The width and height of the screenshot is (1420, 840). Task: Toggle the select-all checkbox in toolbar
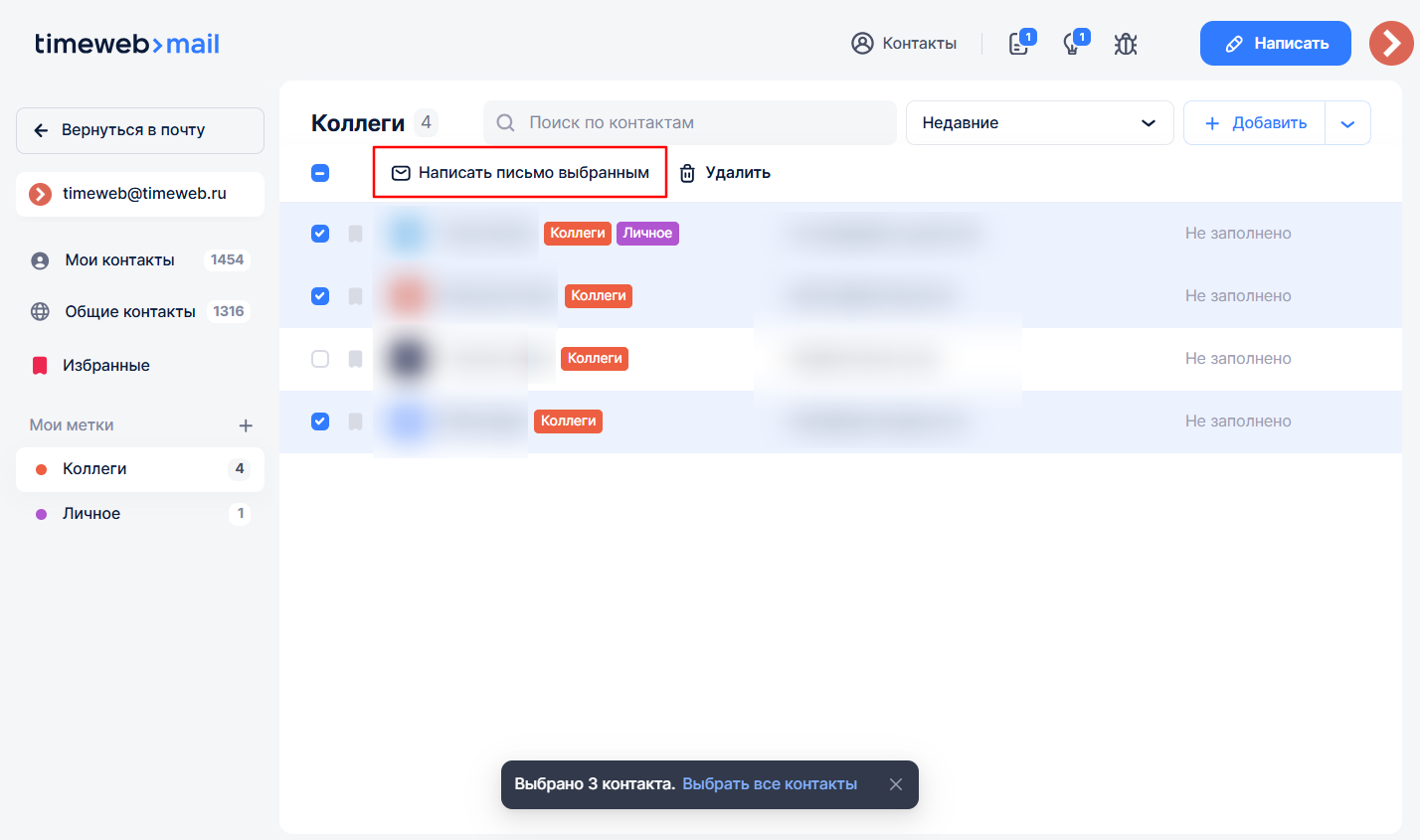[x=320, y=173]
